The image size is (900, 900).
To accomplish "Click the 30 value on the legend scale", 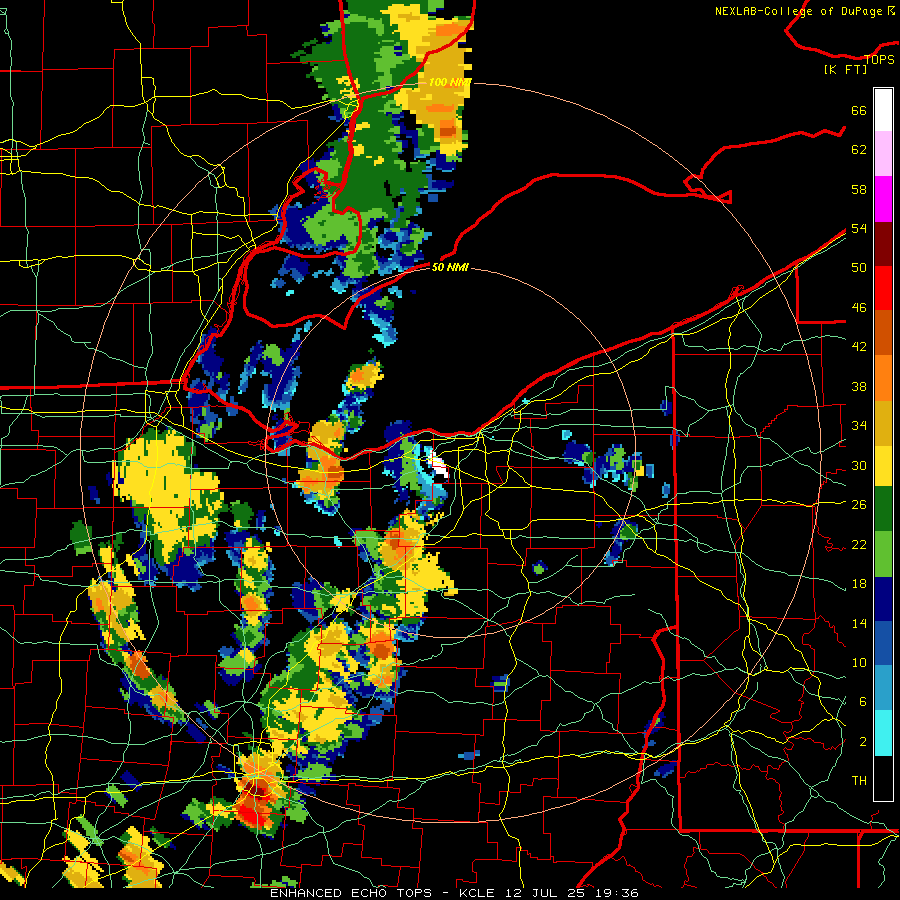I will [859, 465].
